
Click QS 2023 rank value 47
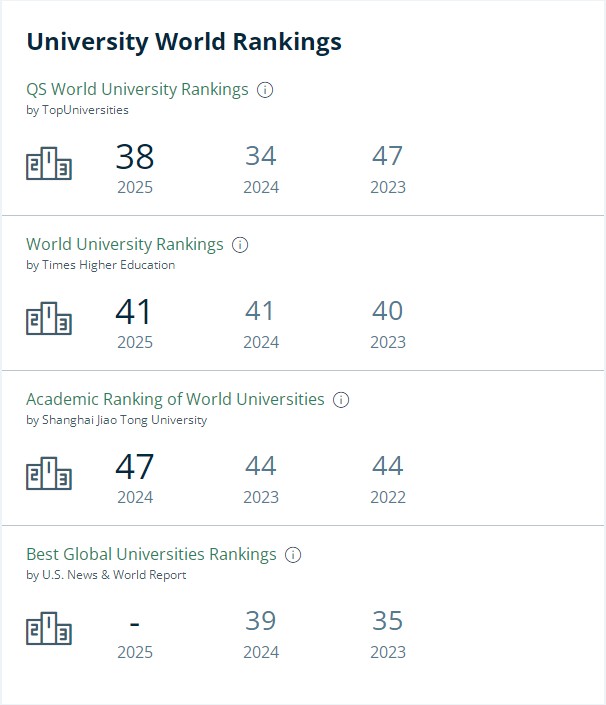(x=388, y=156)
